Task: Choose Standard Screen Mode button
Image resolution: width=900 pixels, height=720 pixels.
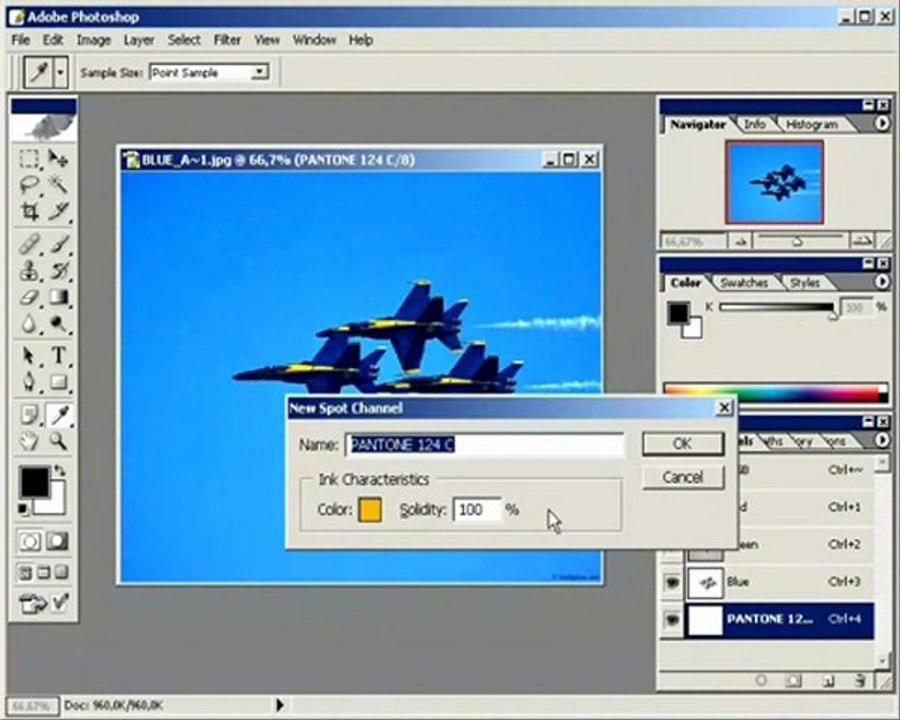Action: coord(25,572)
